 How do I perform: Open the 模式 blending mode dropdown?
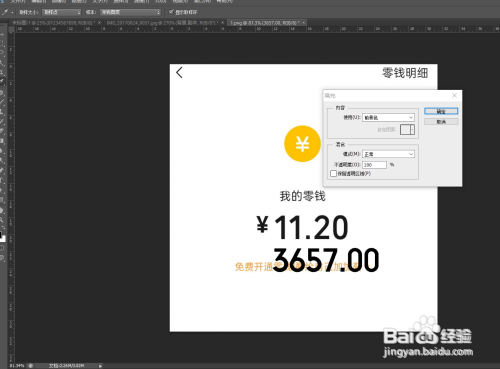[388, 154]
